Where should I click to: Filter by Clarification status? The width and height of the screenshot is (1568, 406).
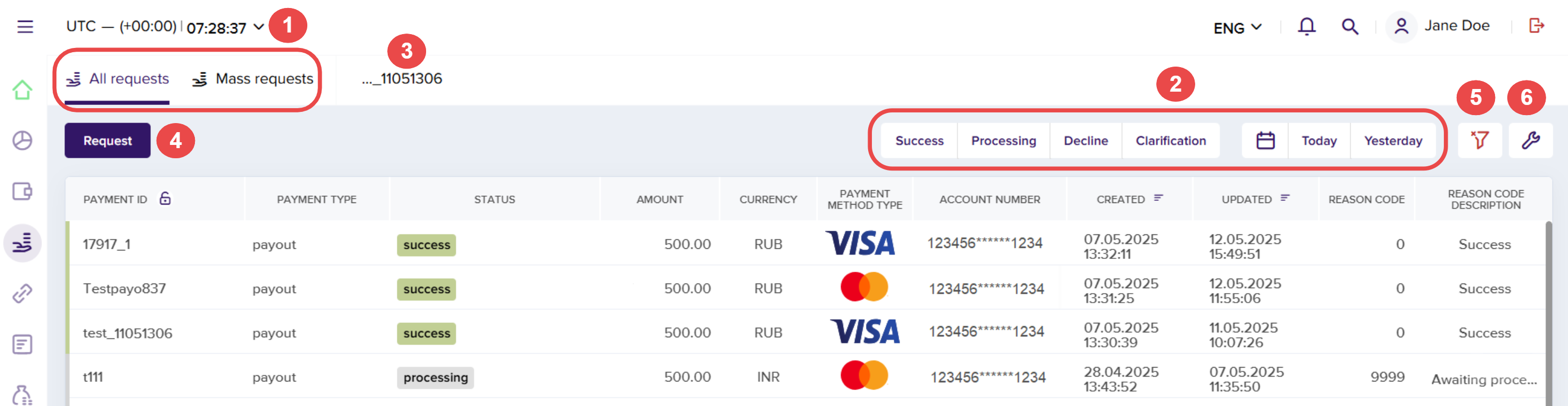[x=1171, y=141]
